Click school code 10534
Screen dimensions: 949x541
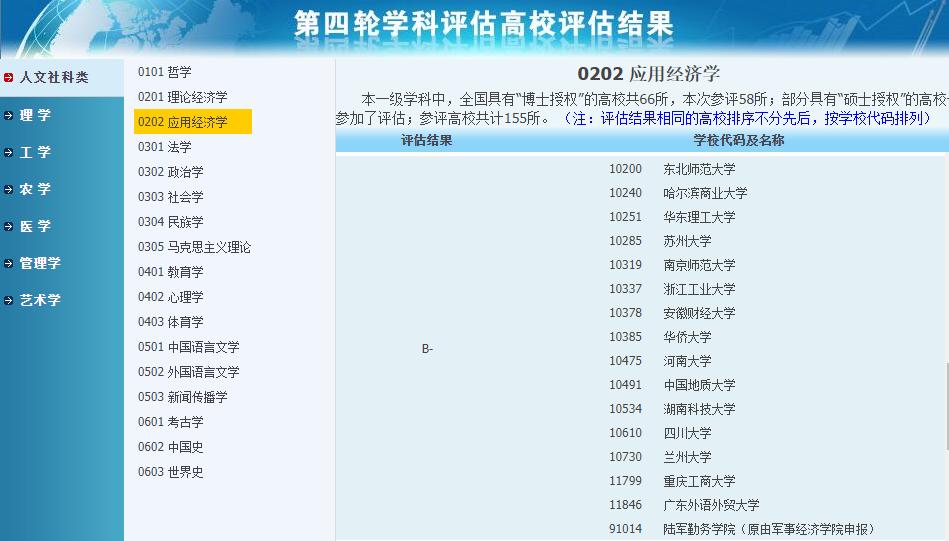click(625, 409)
